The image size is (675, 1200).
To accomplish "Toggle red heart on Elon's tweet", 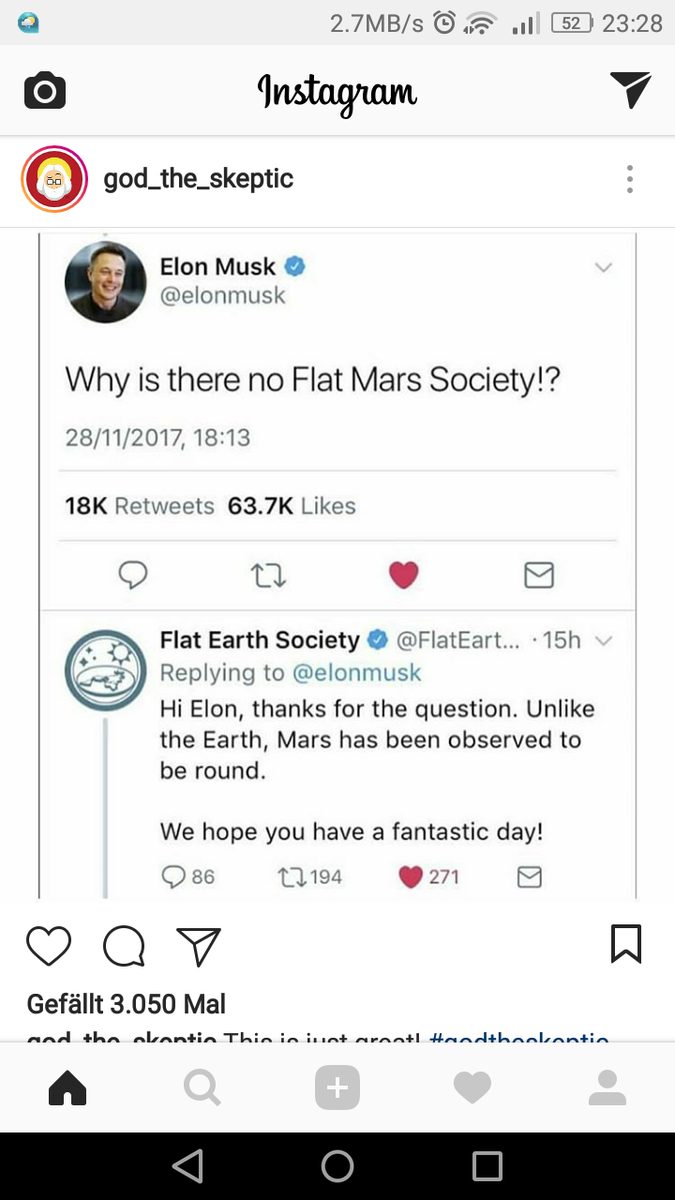I will (x=403, y=574).
